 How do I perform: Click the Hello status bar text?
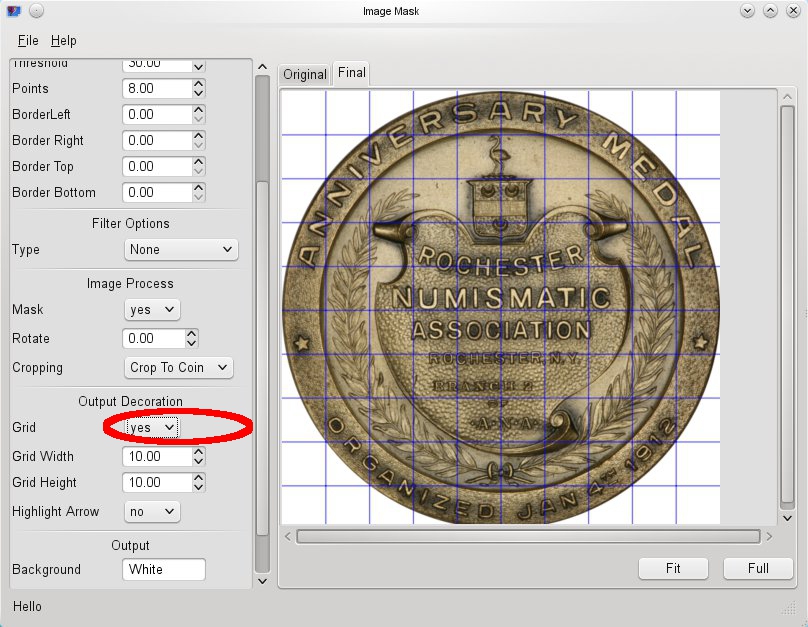pyautogui.click(x=27, y=606)
